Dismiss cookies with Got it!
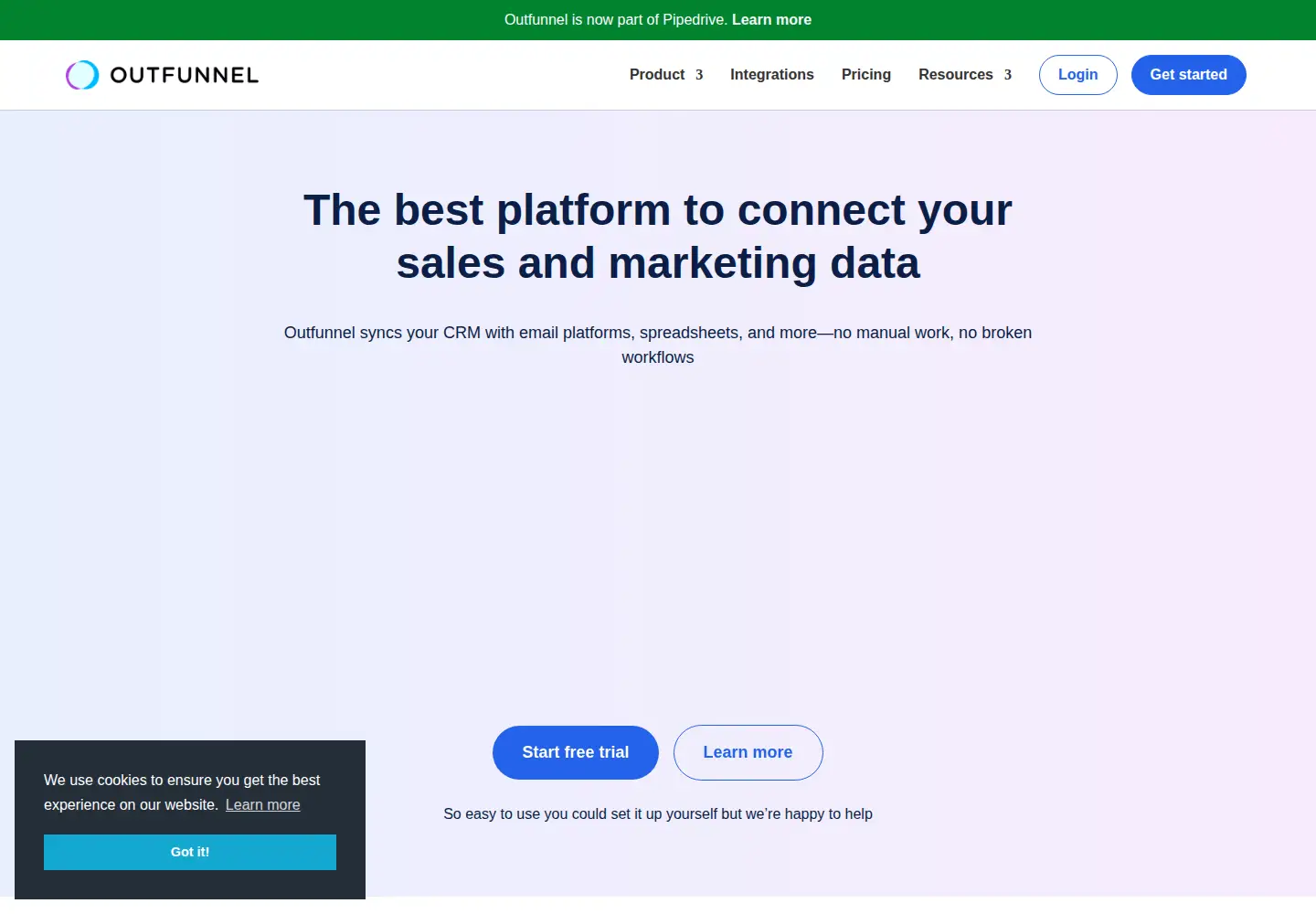Viewport: 1316px width, 914px height. pyautogui.click(x=190, y=852)
